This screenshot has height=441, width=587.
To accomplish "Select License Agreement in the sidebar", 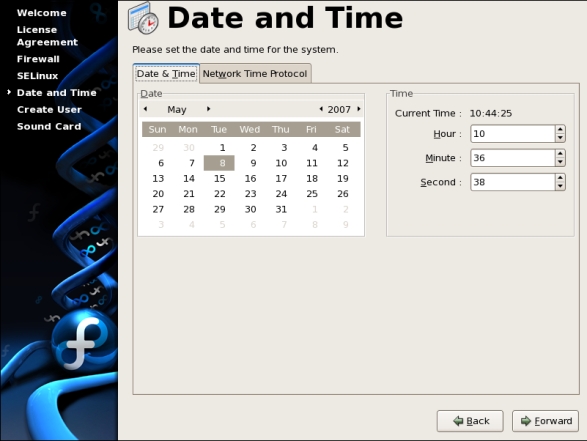I will click(x=47, y=36).
